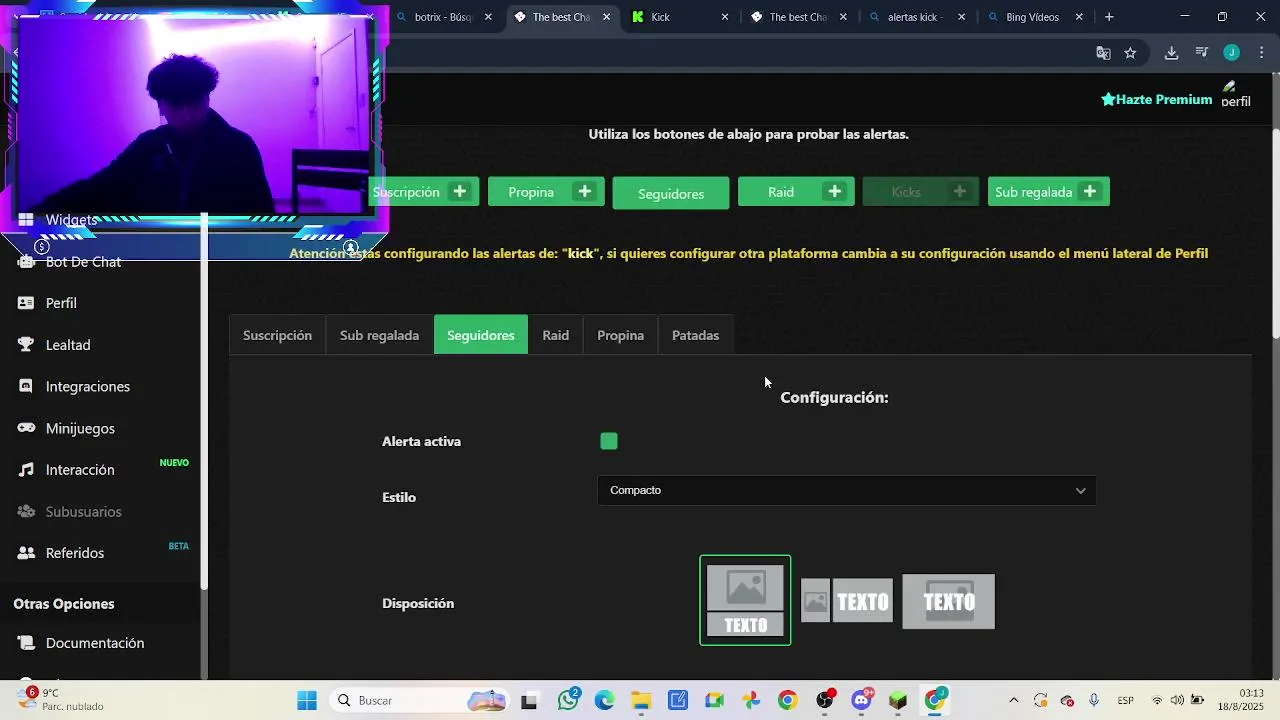
Task: Test the Sub regalada alert button
Action: [x=1049, y=191]
